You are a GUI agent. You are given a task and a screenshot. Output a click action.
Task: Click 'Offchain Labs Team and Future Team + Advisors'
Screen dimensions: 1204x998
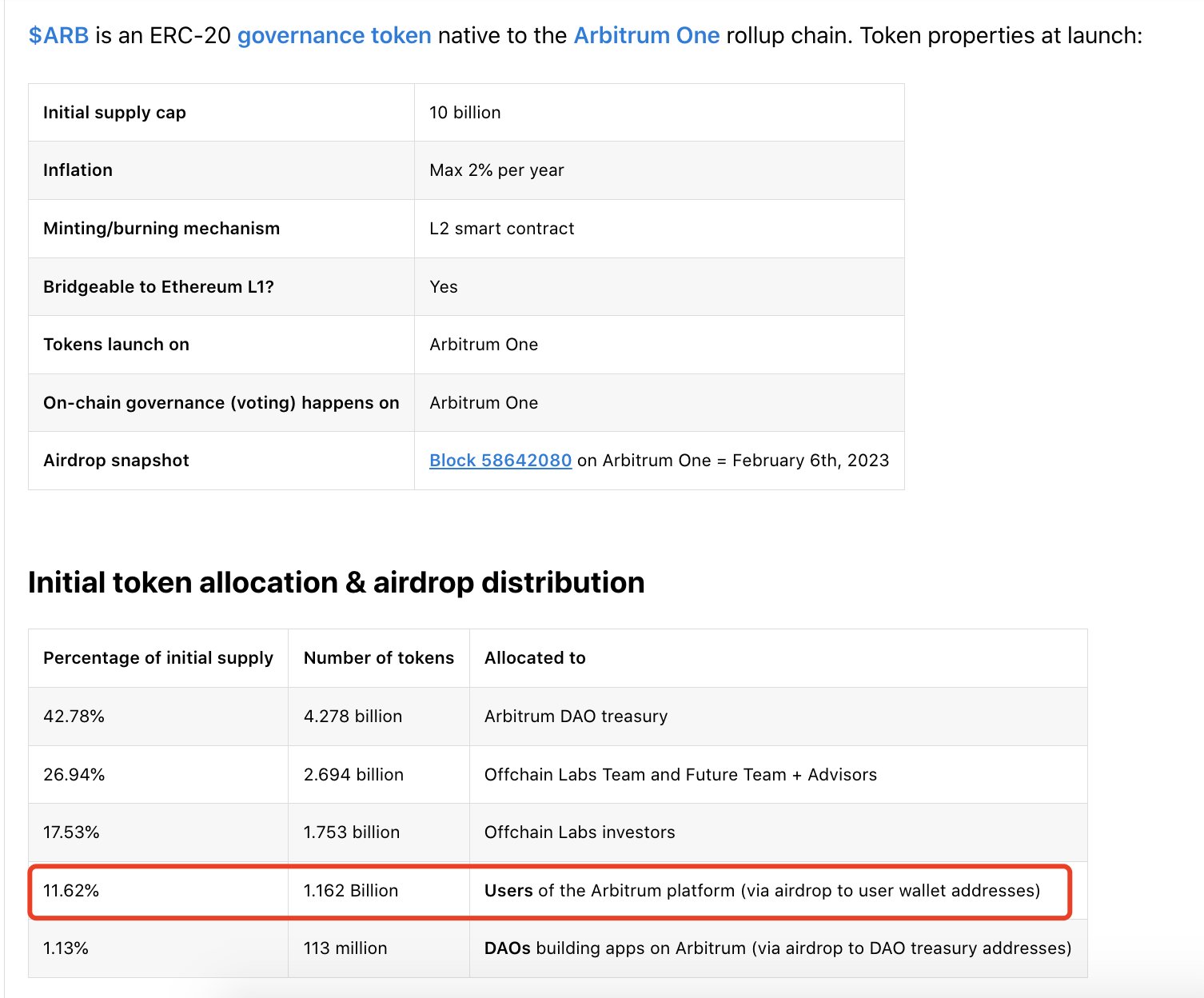680,775
